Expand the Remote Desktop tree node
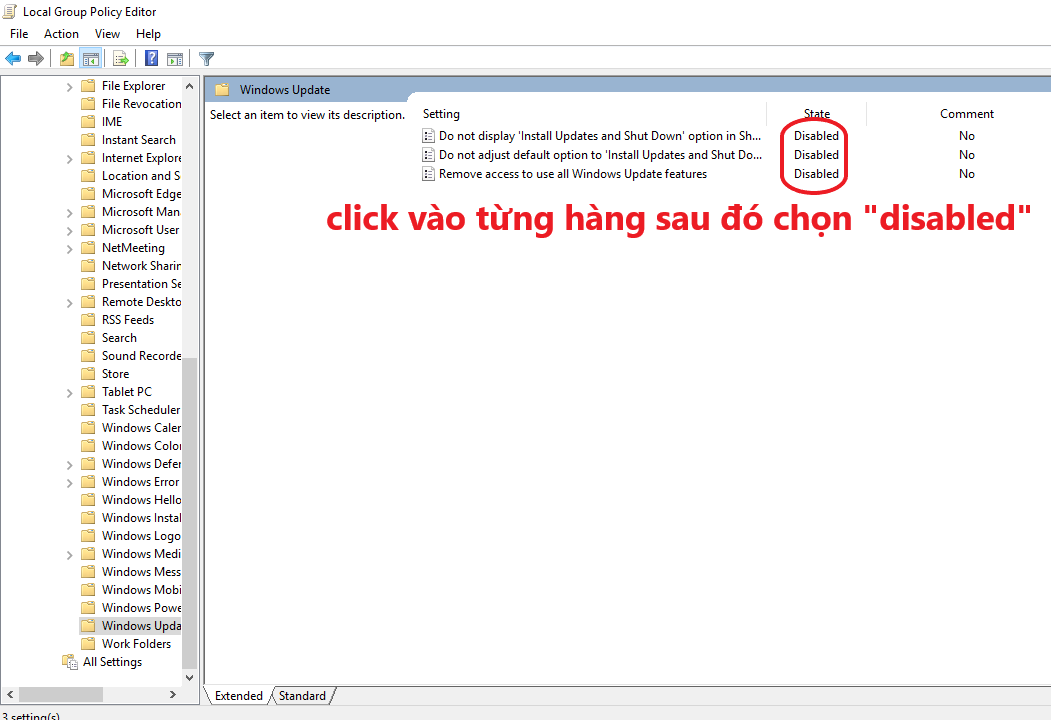Viewport: 1051px width, 720px height. click(69, 301)
